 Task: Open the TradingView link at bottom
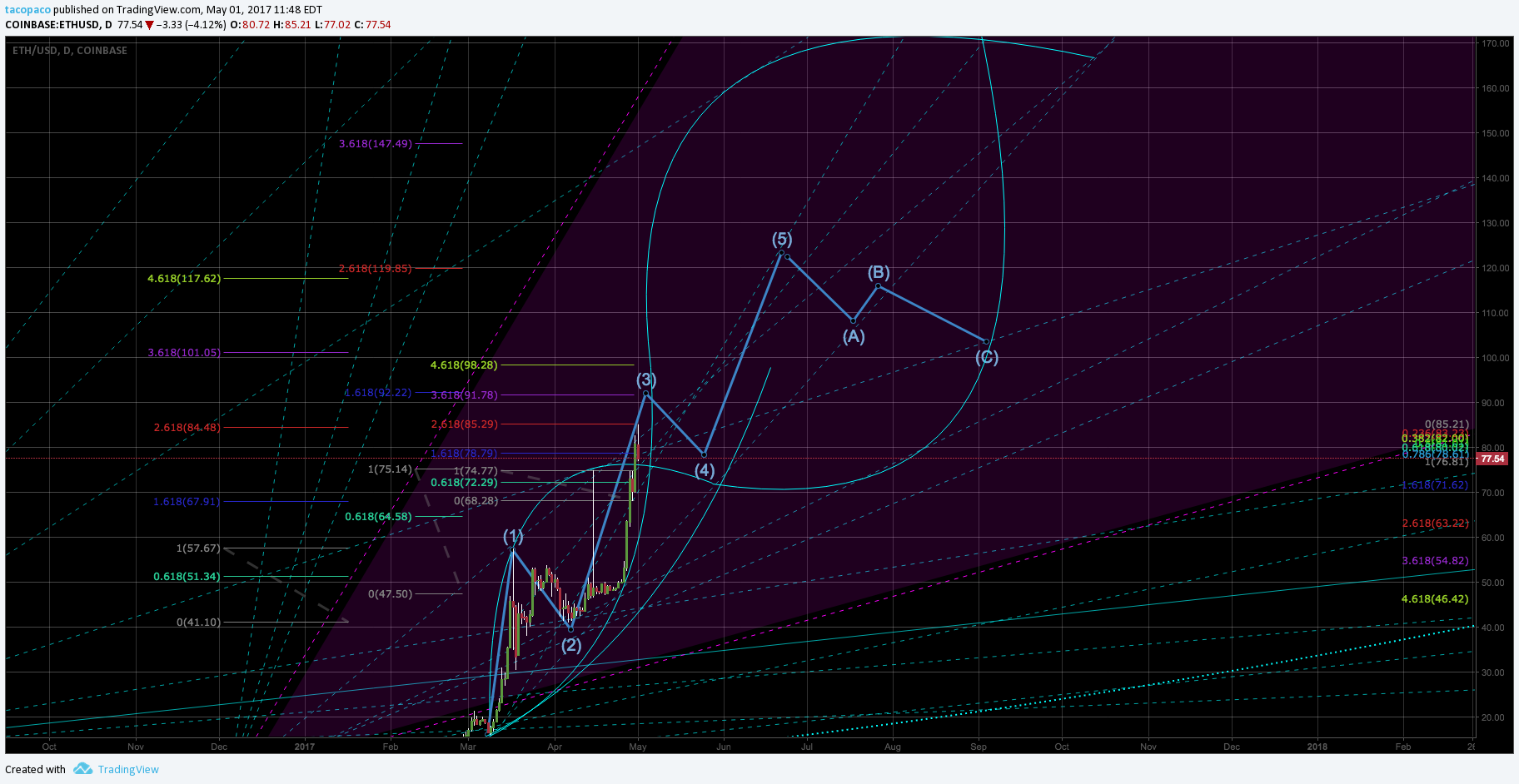tap(128, 769)
